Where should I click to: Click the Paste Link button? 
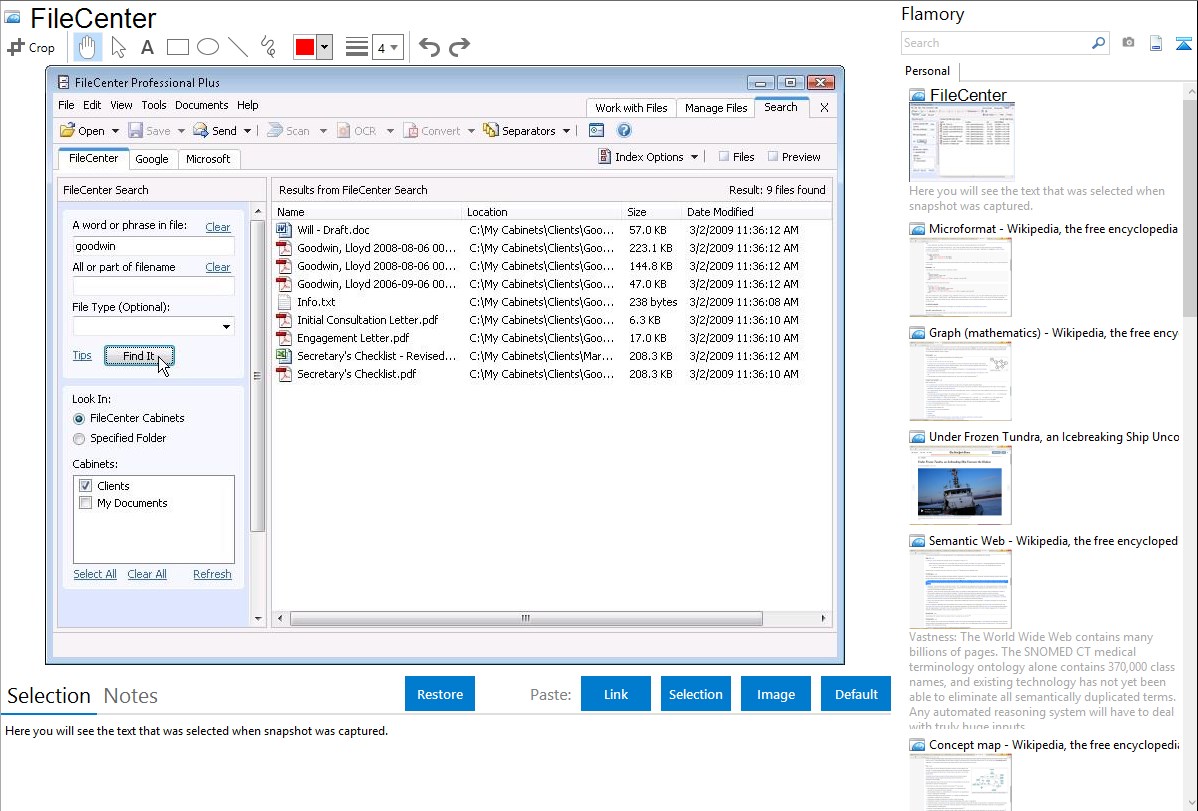pyautogui.click(x=616, y=694)
